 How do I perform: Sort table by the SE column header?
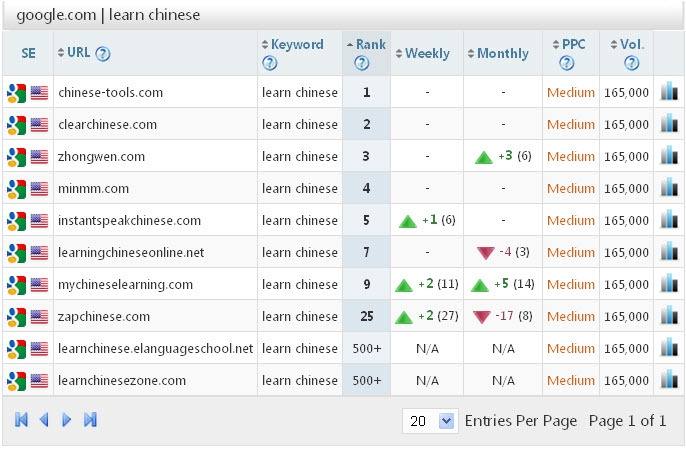(28, 54)
